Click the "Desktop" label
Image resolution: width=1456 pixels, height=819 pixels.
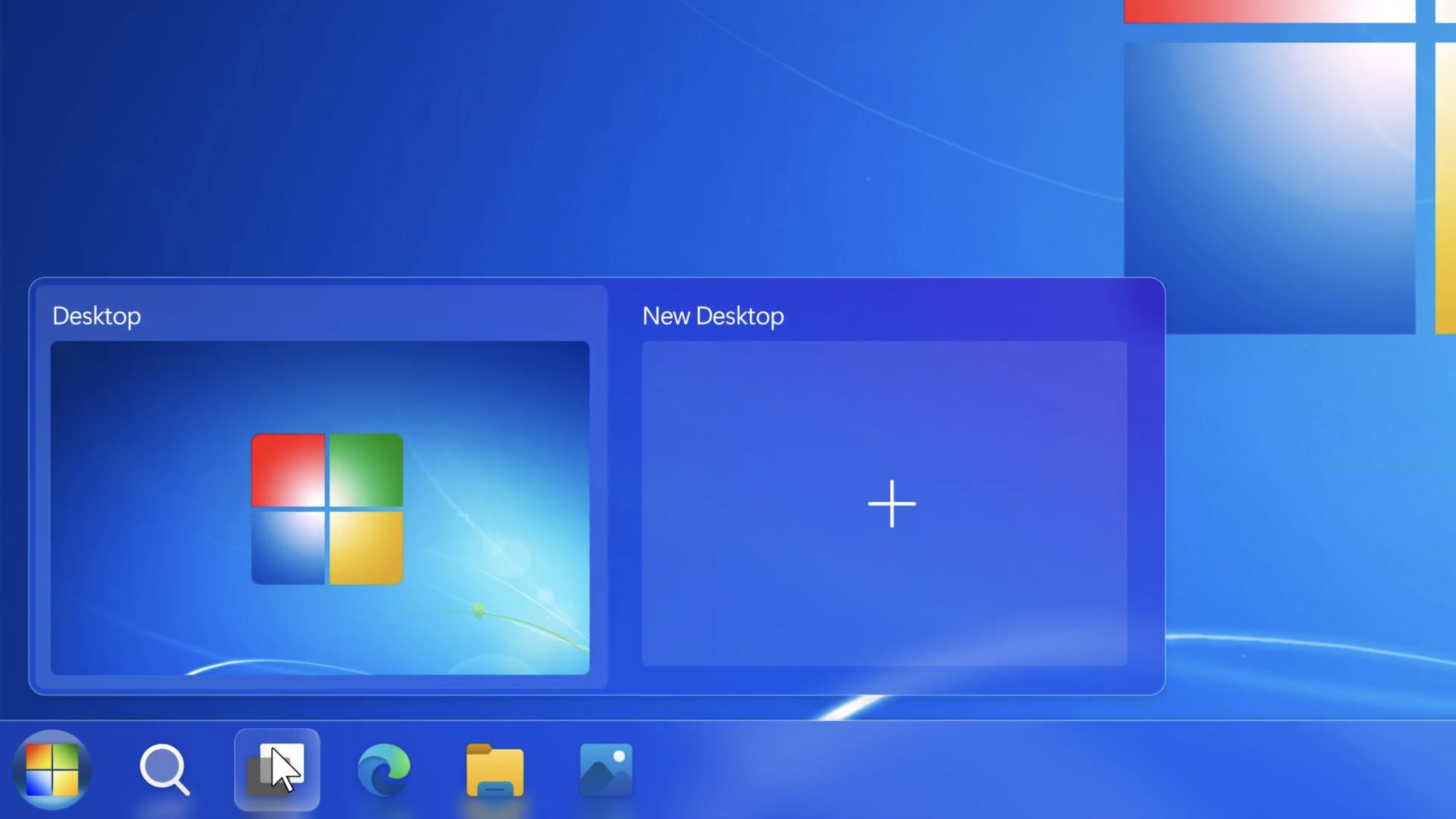coord(97,316)
